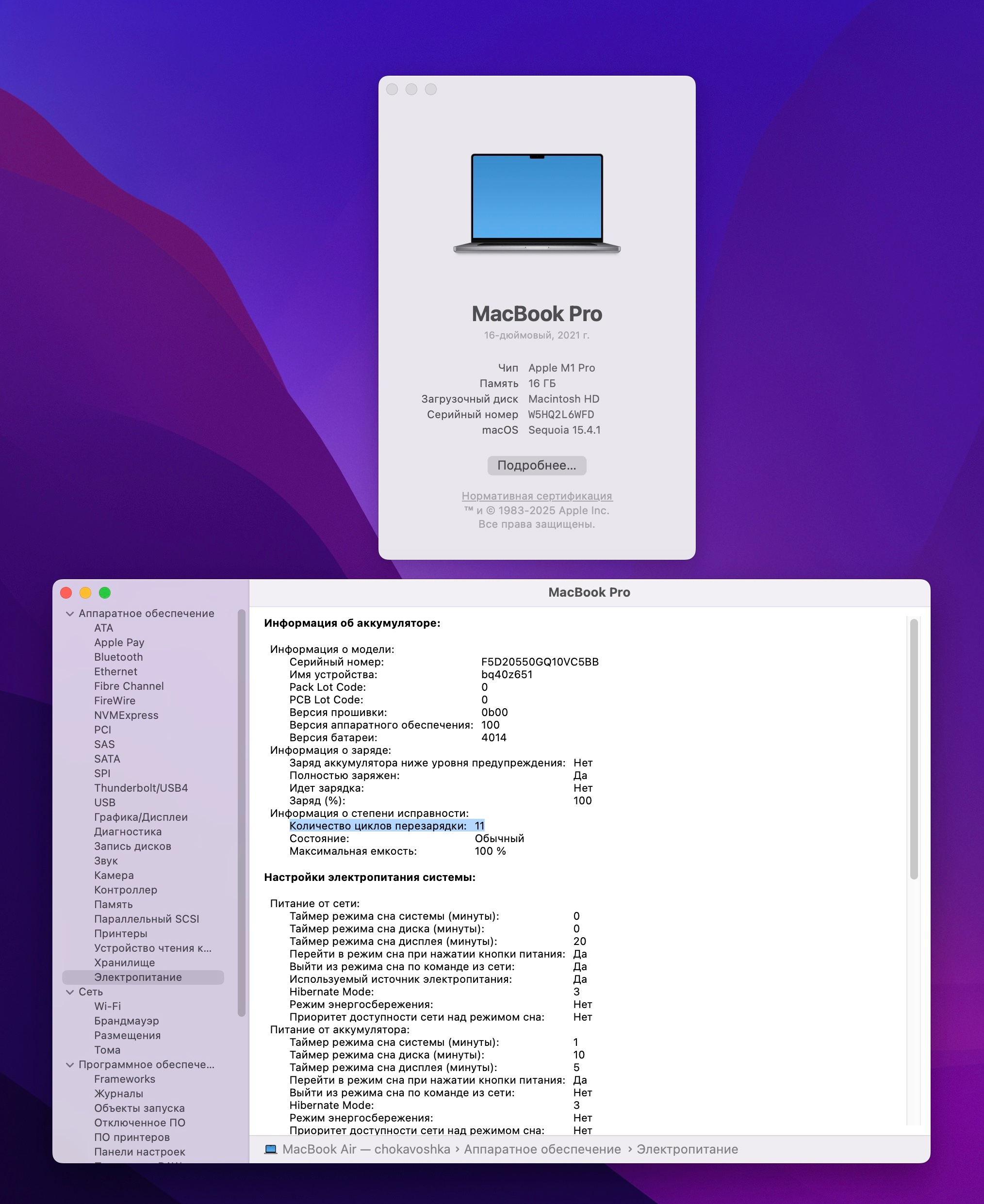Open Thunderbolt/USB4 in the sidebar
Image resolution: width=984 pixels, height=1204 pixels.
(141, 788)
